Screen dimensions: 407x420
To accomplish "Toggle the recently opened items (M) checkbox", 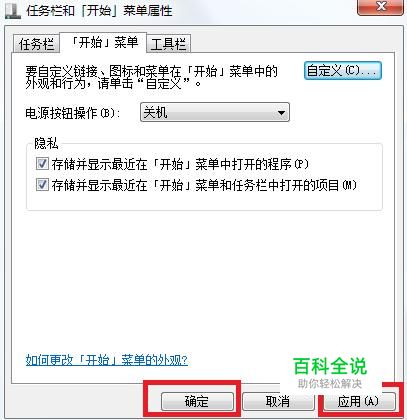I will click(x=42, y=184).
